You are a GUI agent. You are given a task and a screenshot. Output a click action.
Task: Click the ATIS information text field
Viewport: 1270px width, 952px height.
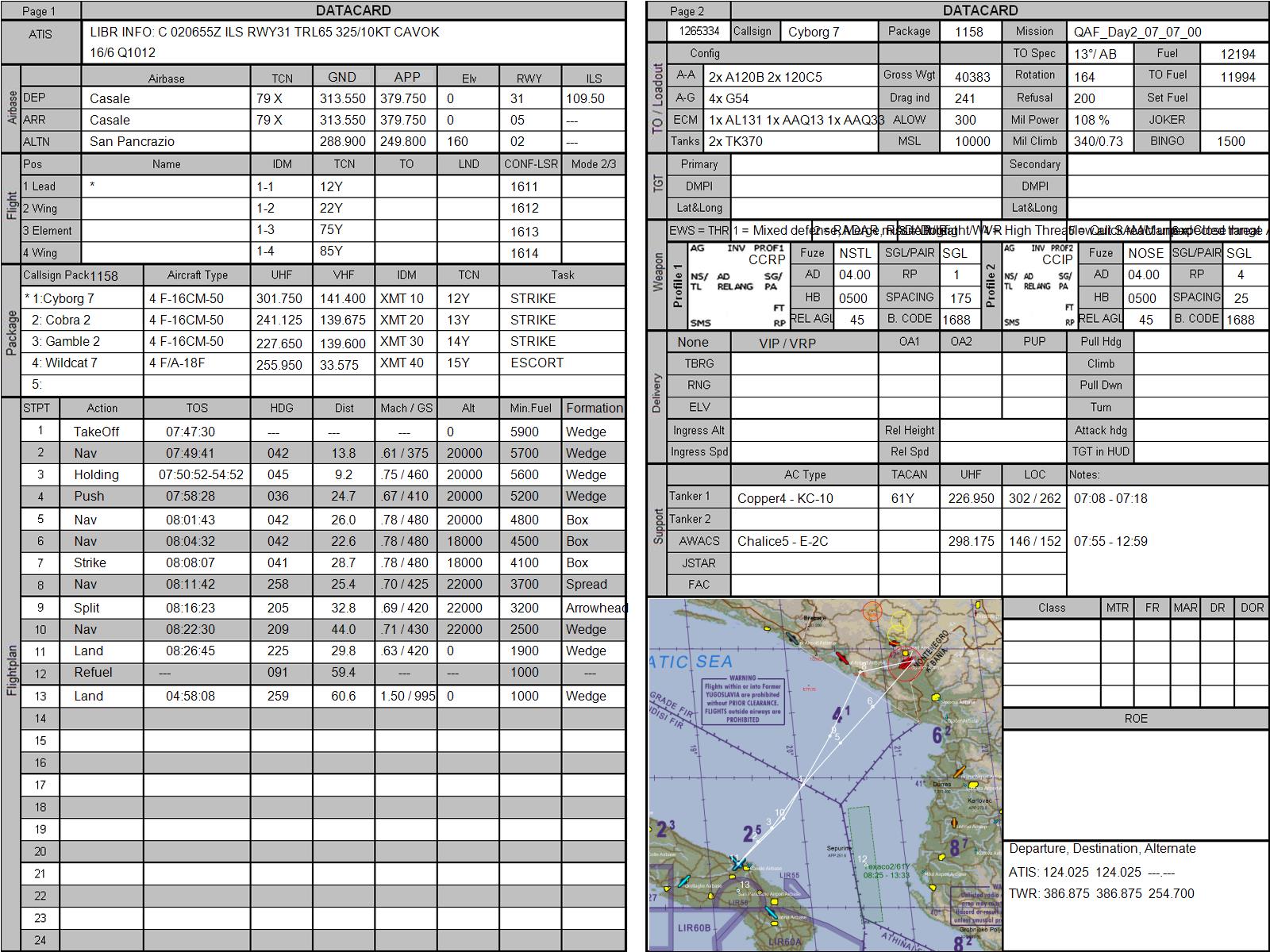click(x=353, y=42)
